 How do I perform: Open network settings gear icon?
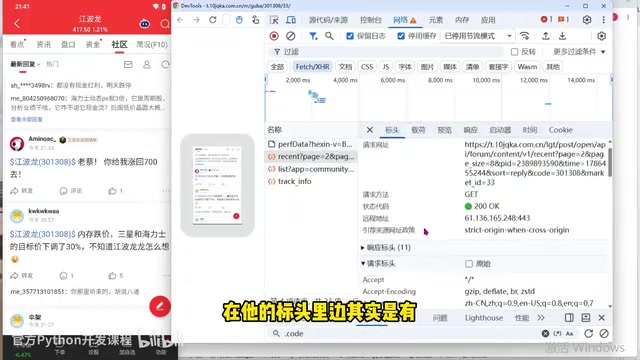(x=601, y=36)
